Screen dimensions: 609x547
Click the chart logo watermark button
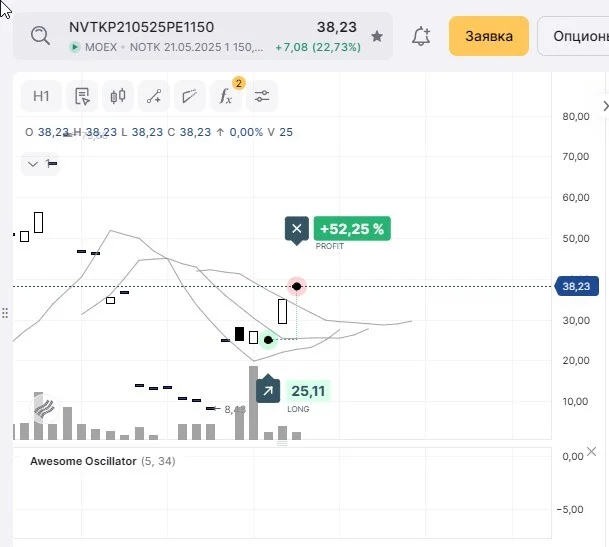point(44,409)
